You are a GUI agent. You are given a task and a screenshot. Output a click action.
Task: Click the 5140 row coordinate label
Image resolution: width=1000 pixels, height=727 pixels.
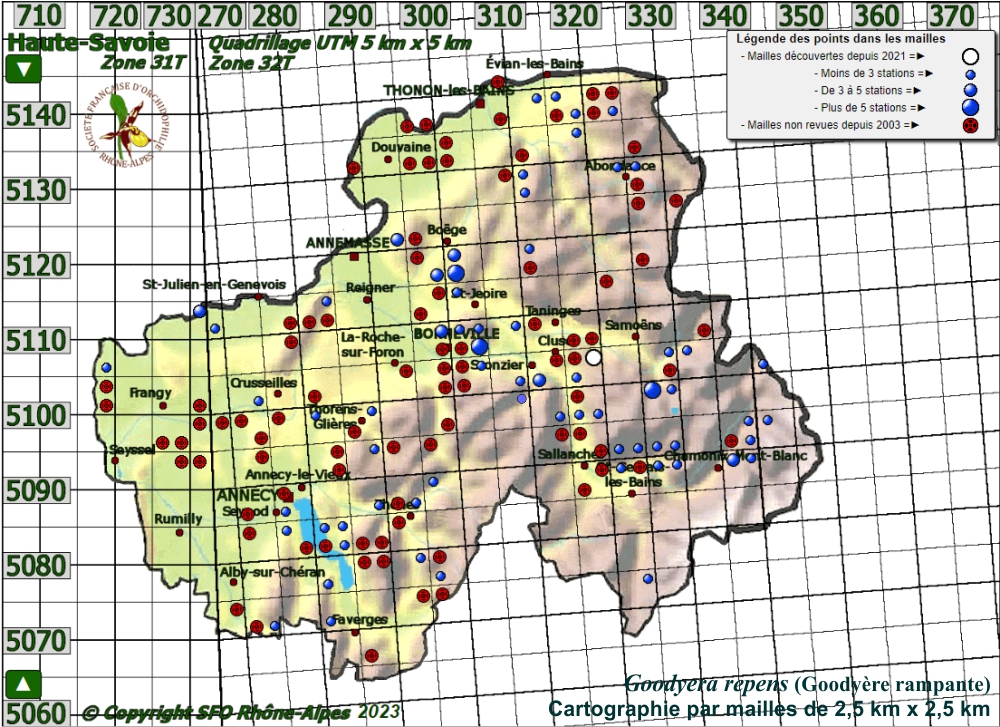[37, 115]
